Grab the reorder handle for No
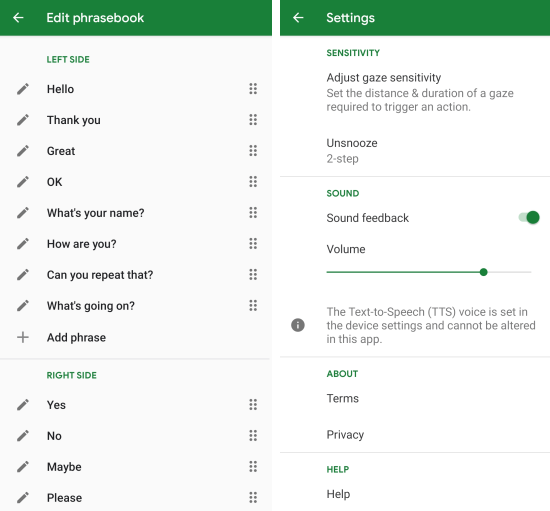The height and width of the screenshot is (511, 550). click(253, 435)
